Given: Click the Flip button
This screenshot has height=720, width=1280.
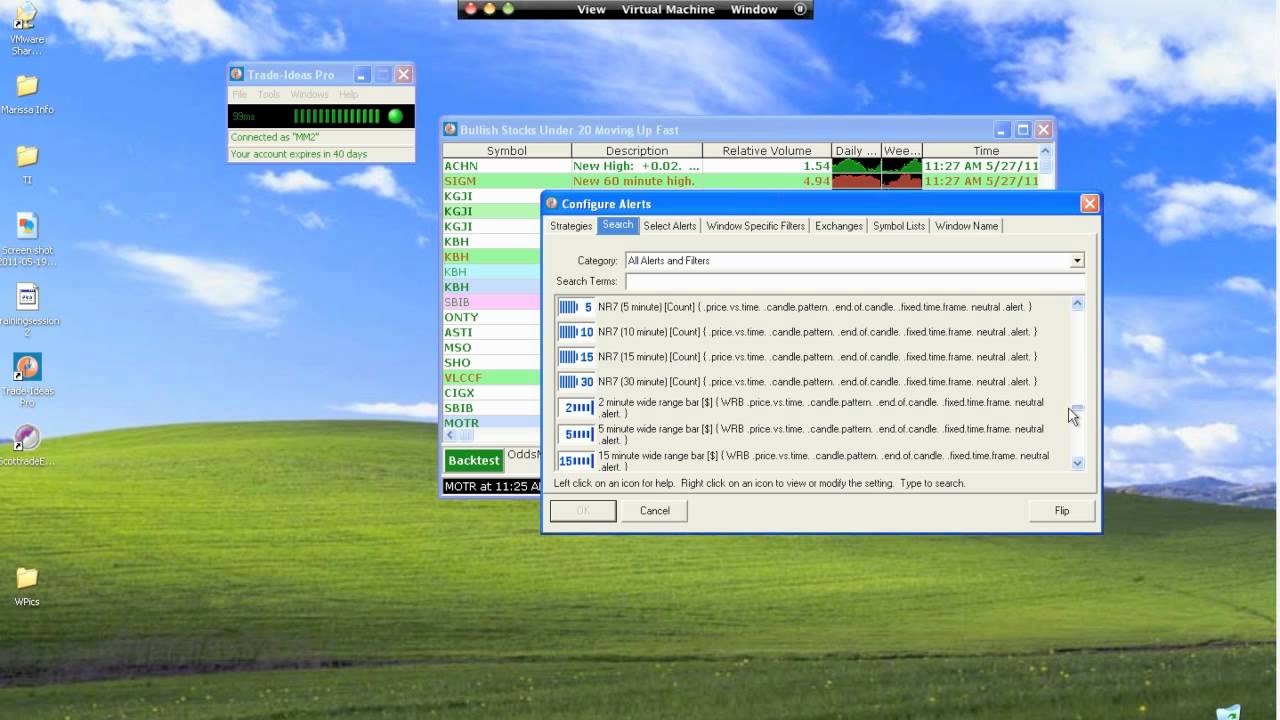Looking at the screenshot, I should coord(1062,510).
